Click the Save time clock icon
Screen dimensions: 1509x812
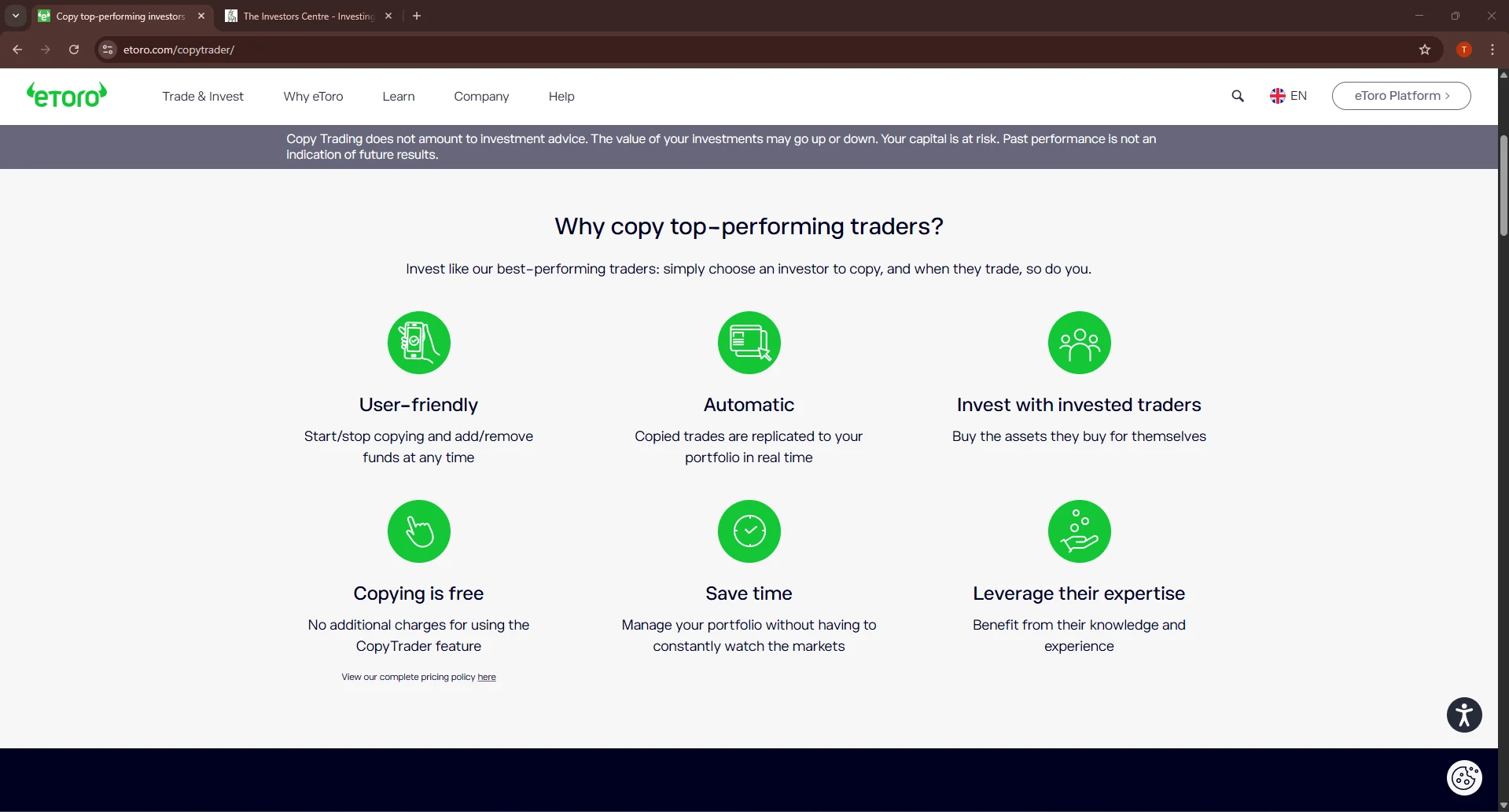749,531
